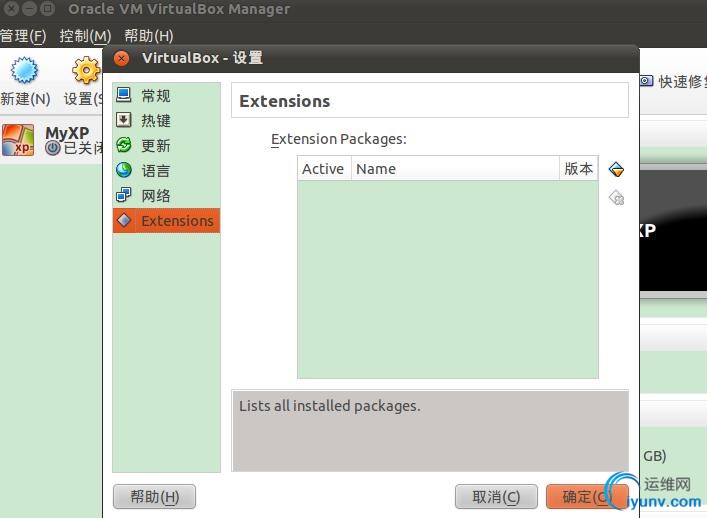This screenshot has height=518, width=707.
Task: Select the 常规 general settings icon
Action: (124, 95)
